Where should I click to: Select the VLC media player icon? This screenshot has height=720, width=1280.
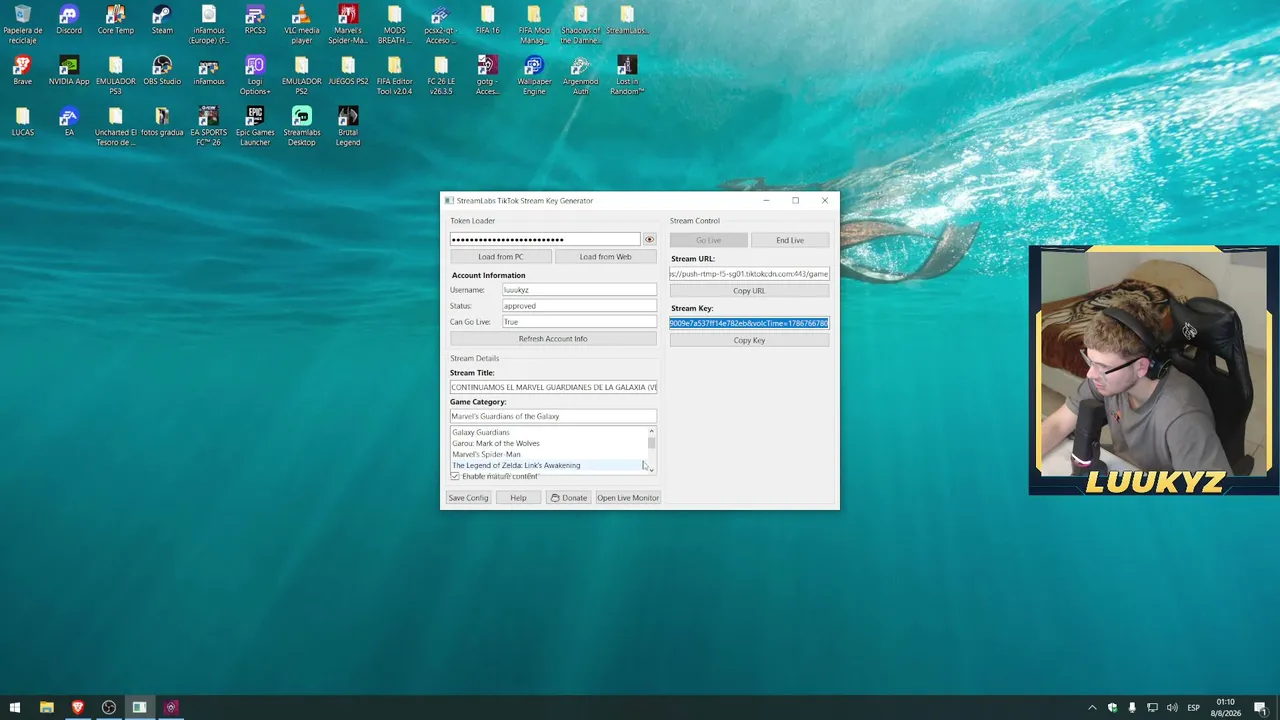point(301,25)
